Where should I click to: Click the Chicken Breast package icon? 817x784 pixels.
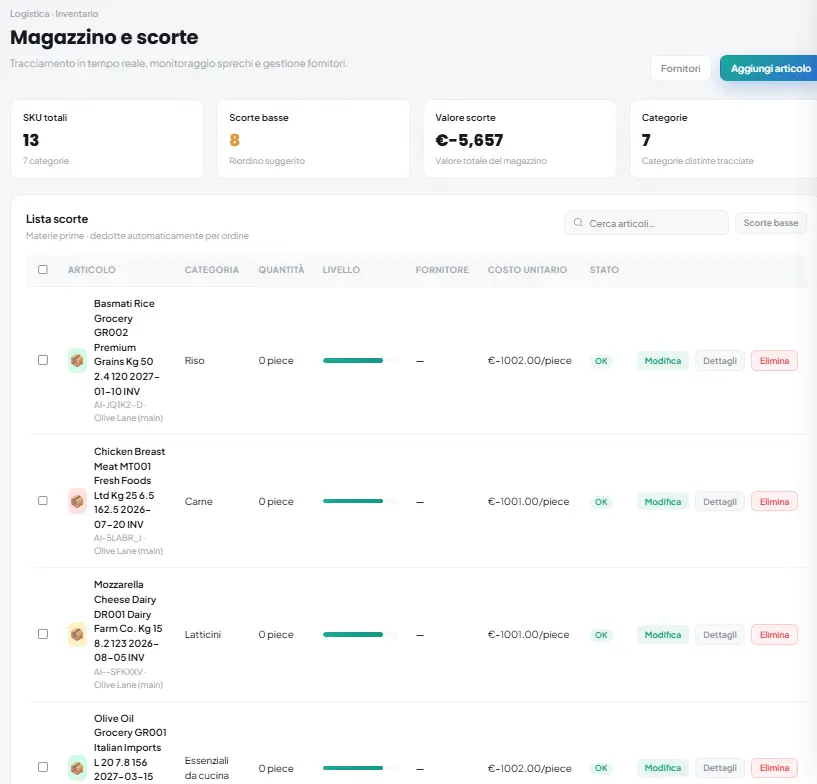coord(77,501)
